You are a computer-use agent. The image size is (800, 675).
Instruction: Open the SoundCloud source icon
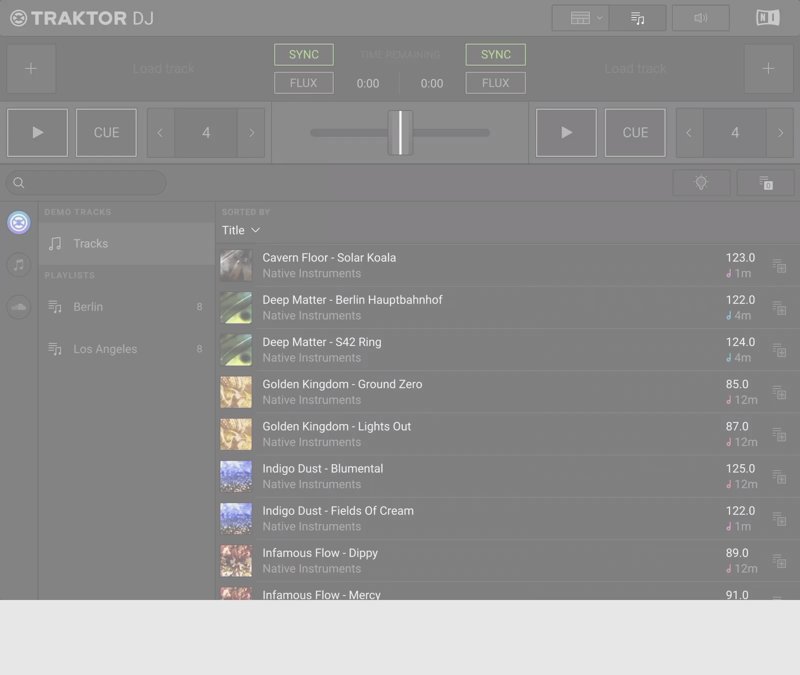tap(19, 308)
